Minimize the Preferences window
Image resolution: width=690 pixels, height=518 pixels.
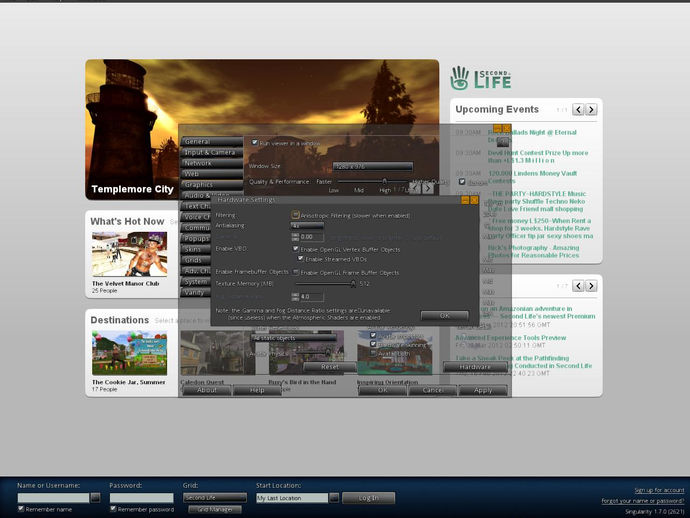pos(498,129)
